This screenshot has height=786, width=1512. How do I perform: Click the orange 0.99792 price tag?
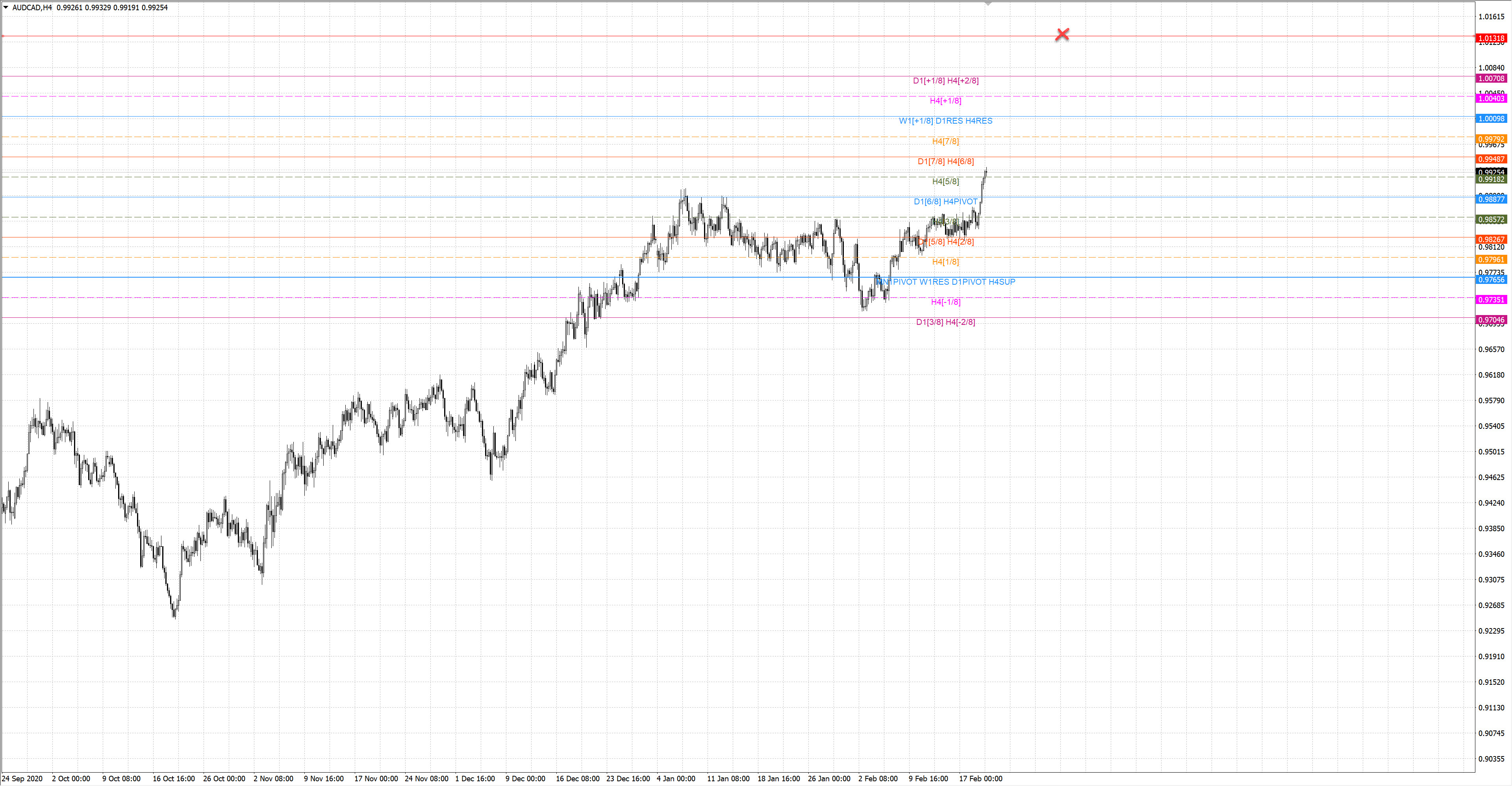click(x=1491, y=139)
